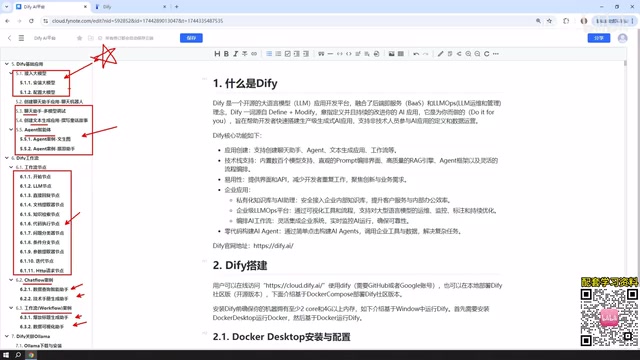Bookmark this page in Chrome
The height and width of the screenshot is (360, 640).
pos(549,21)
